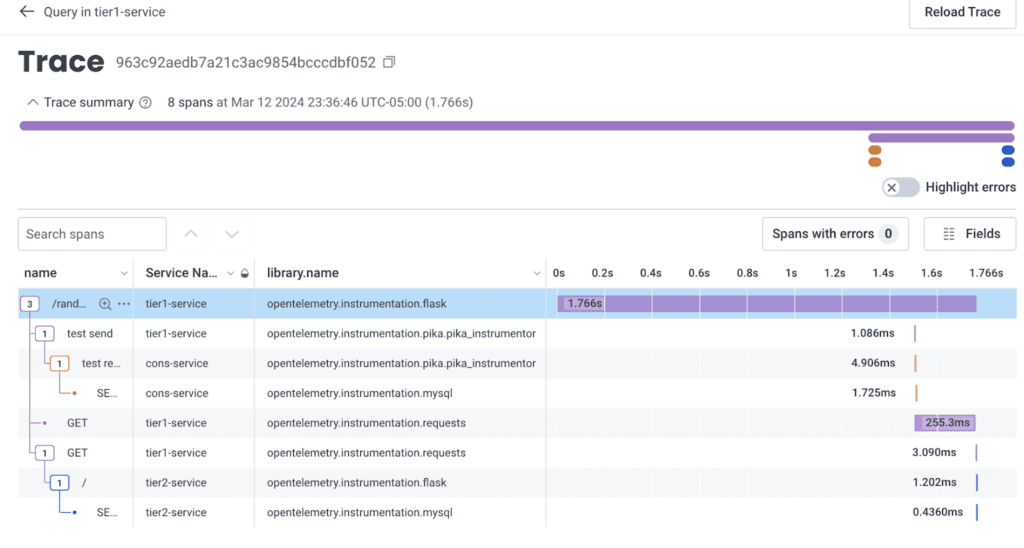Click the Reload Trace button
Viewport: 1024px width, 548px height.
click(962, 12)
